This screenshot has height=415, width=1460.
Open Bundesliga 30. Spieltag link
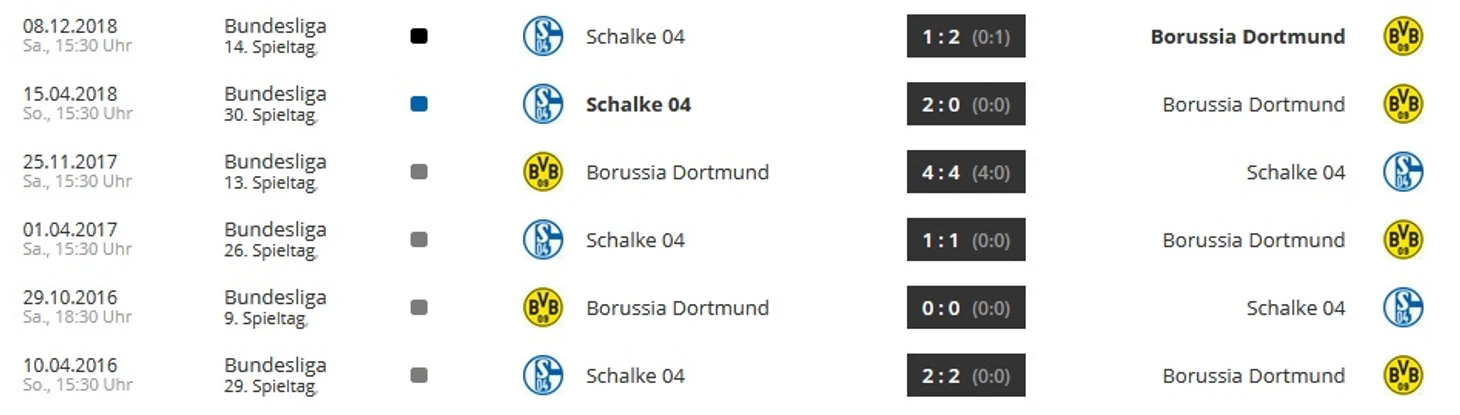pos(275,103)
